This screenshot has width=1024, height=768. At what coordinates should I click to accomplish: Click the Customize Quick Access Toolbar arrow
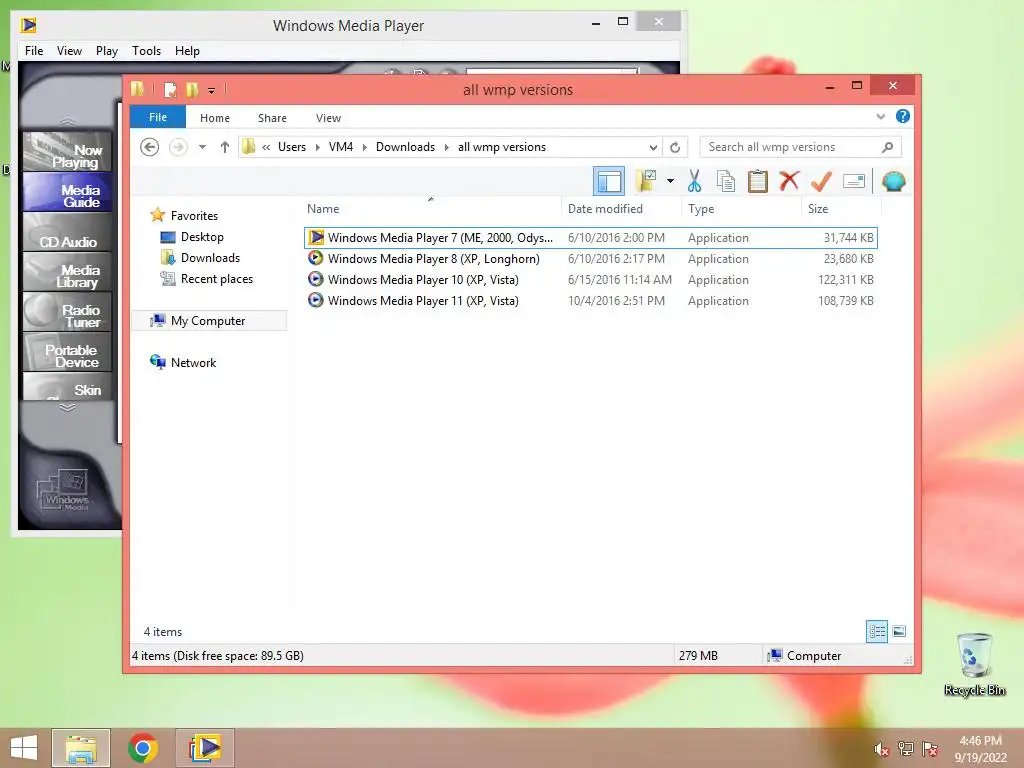(211, 90)
